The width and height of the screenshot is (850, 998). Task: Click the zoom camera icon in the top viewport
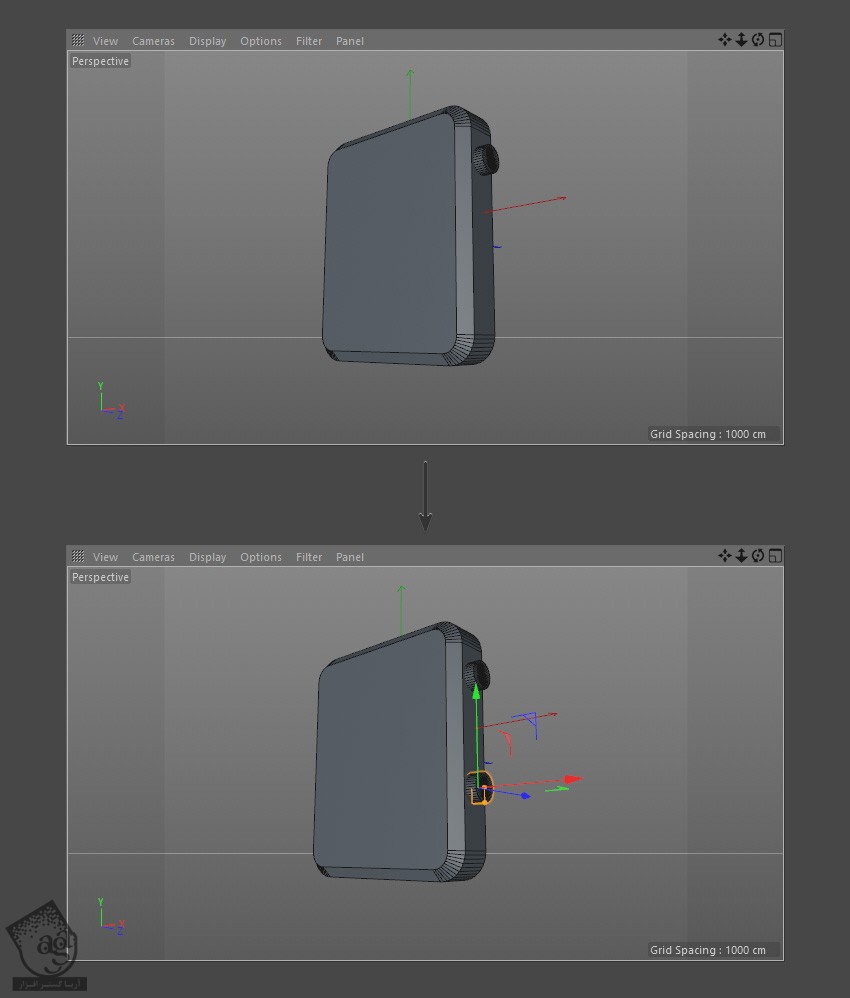click(741, 40)
